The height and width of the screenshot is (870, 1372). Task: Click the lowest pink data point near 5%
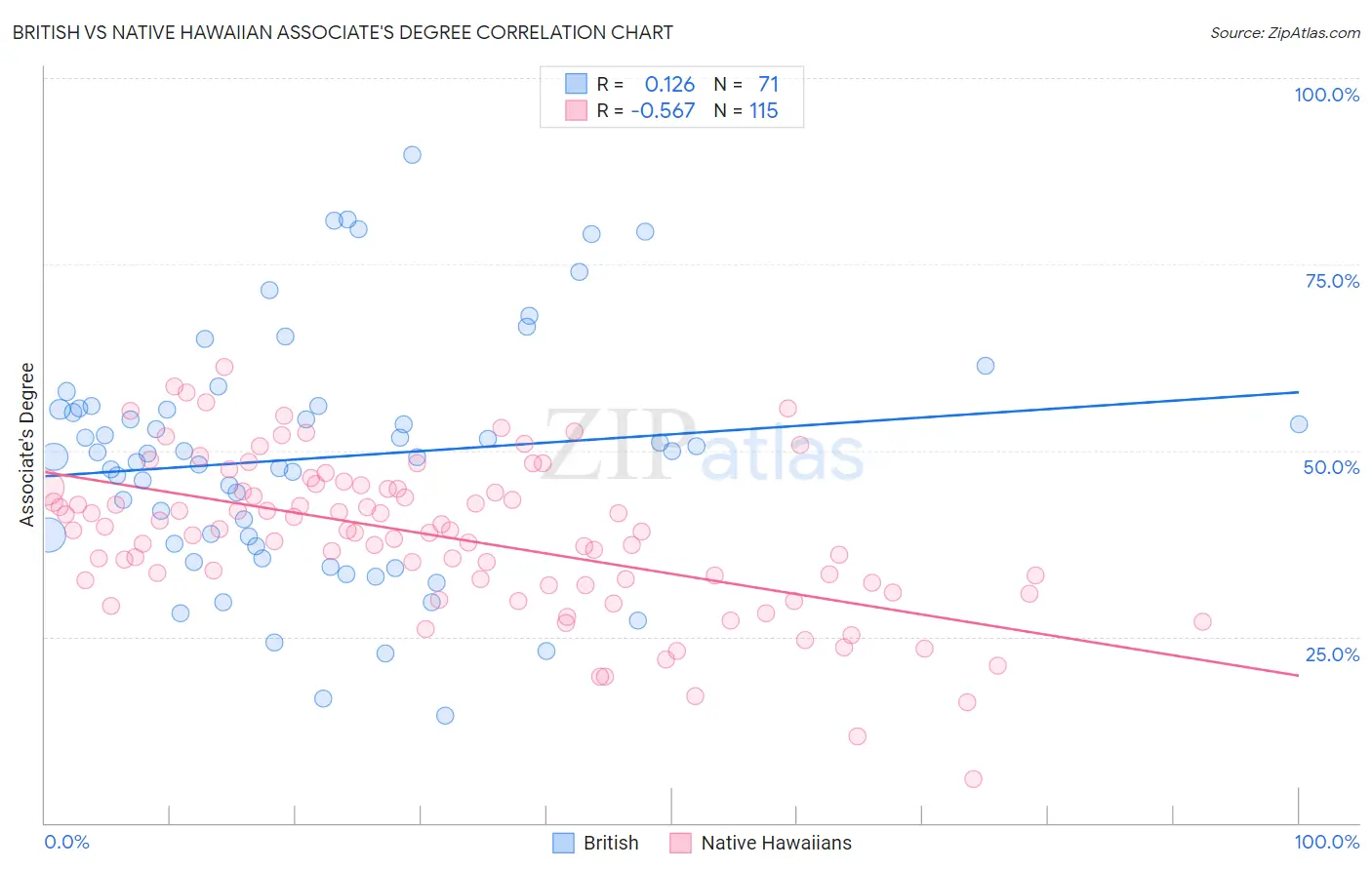(x=973, y=778)
